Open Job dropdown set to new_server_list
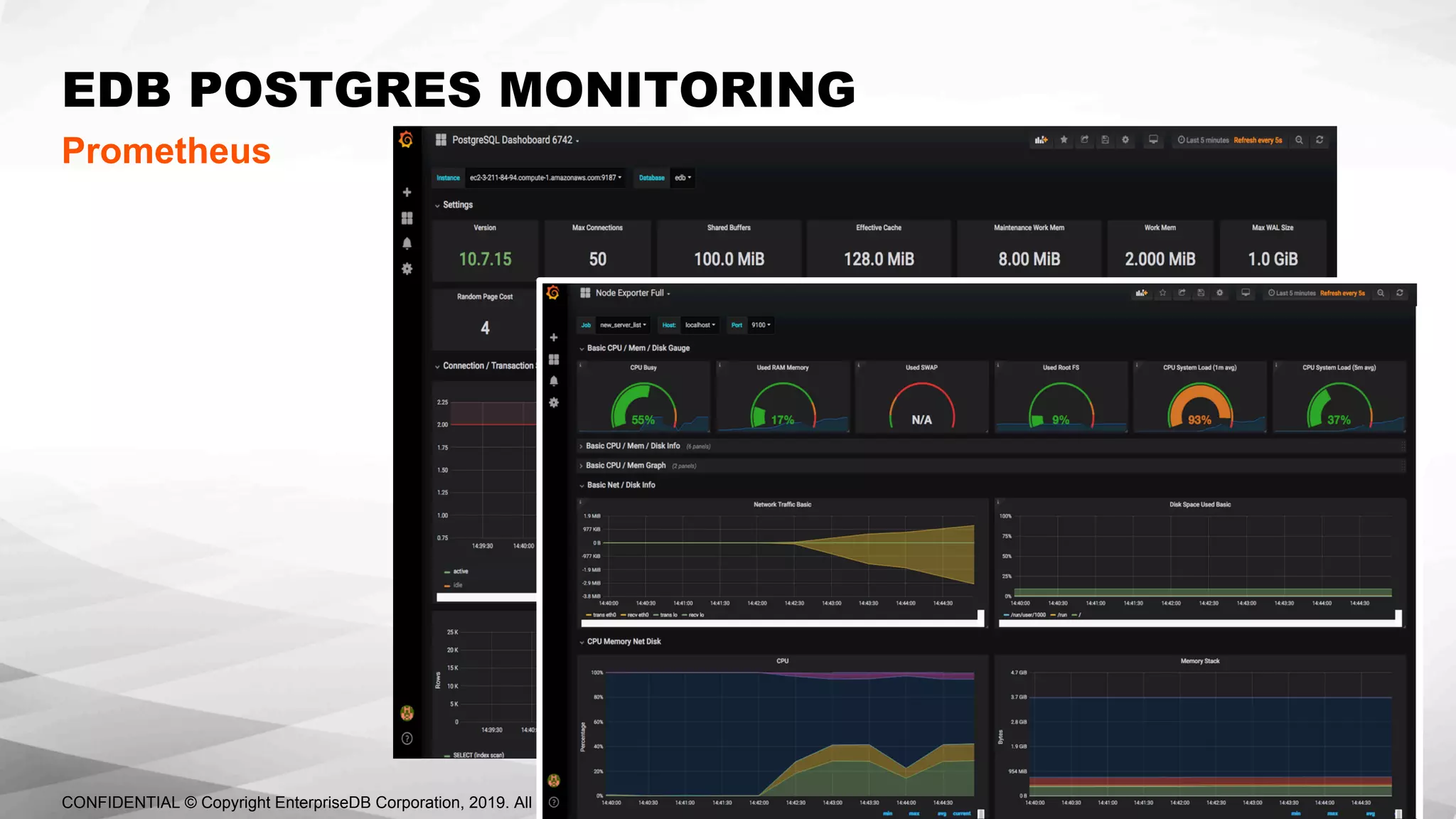This screenshot has height=819, width=1456. click(623, 325)
